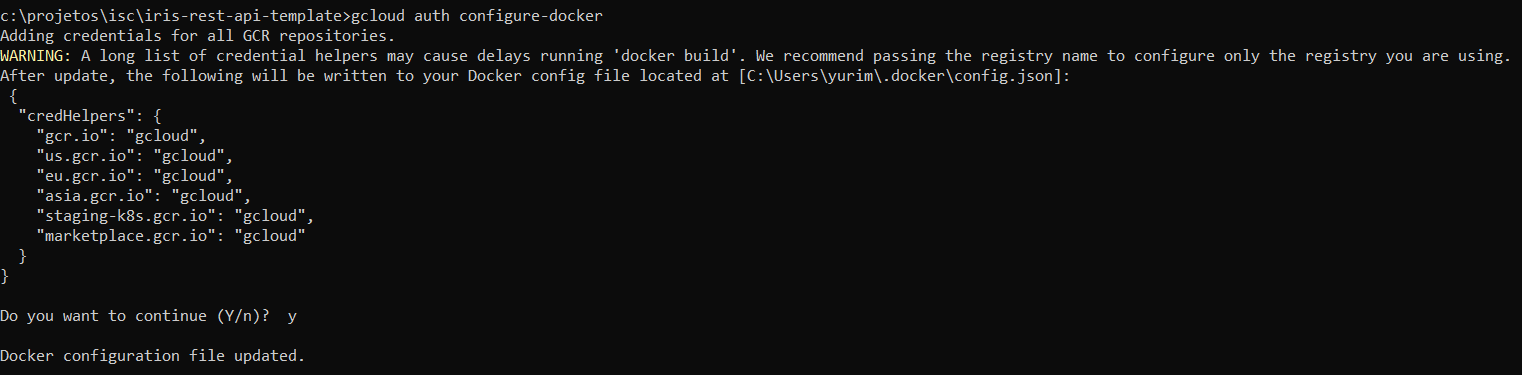Viewport: 1522px width, 375px height.
Task: Select the "marketplace.gcr.io" entry line
Action: (x=171, y=236)
